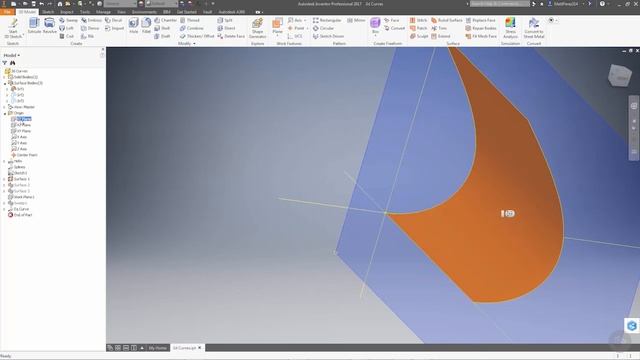Choose the Sweep command
640x360 pixels.
point(68,20)
